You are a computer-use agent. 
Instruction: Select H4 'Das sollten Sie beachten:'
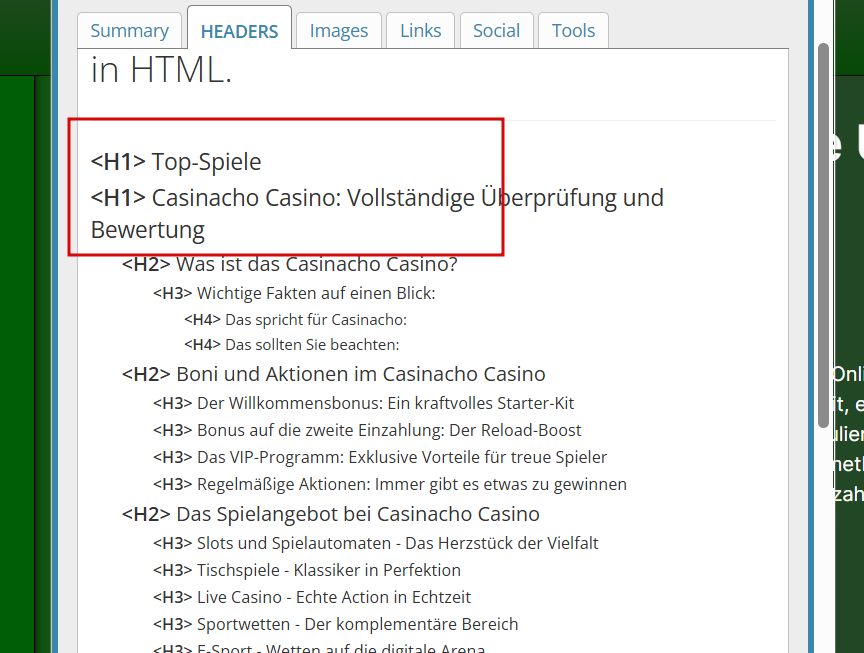click(291, 344)
